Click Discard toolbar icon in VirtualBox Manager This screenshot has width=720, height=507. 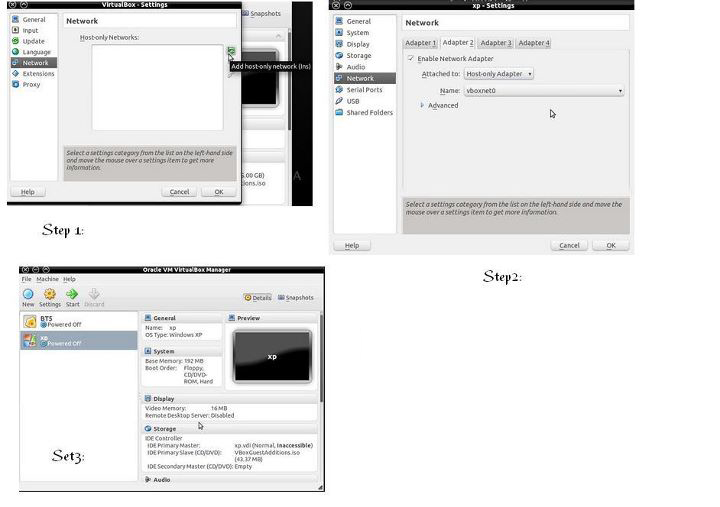coord(94,298)
